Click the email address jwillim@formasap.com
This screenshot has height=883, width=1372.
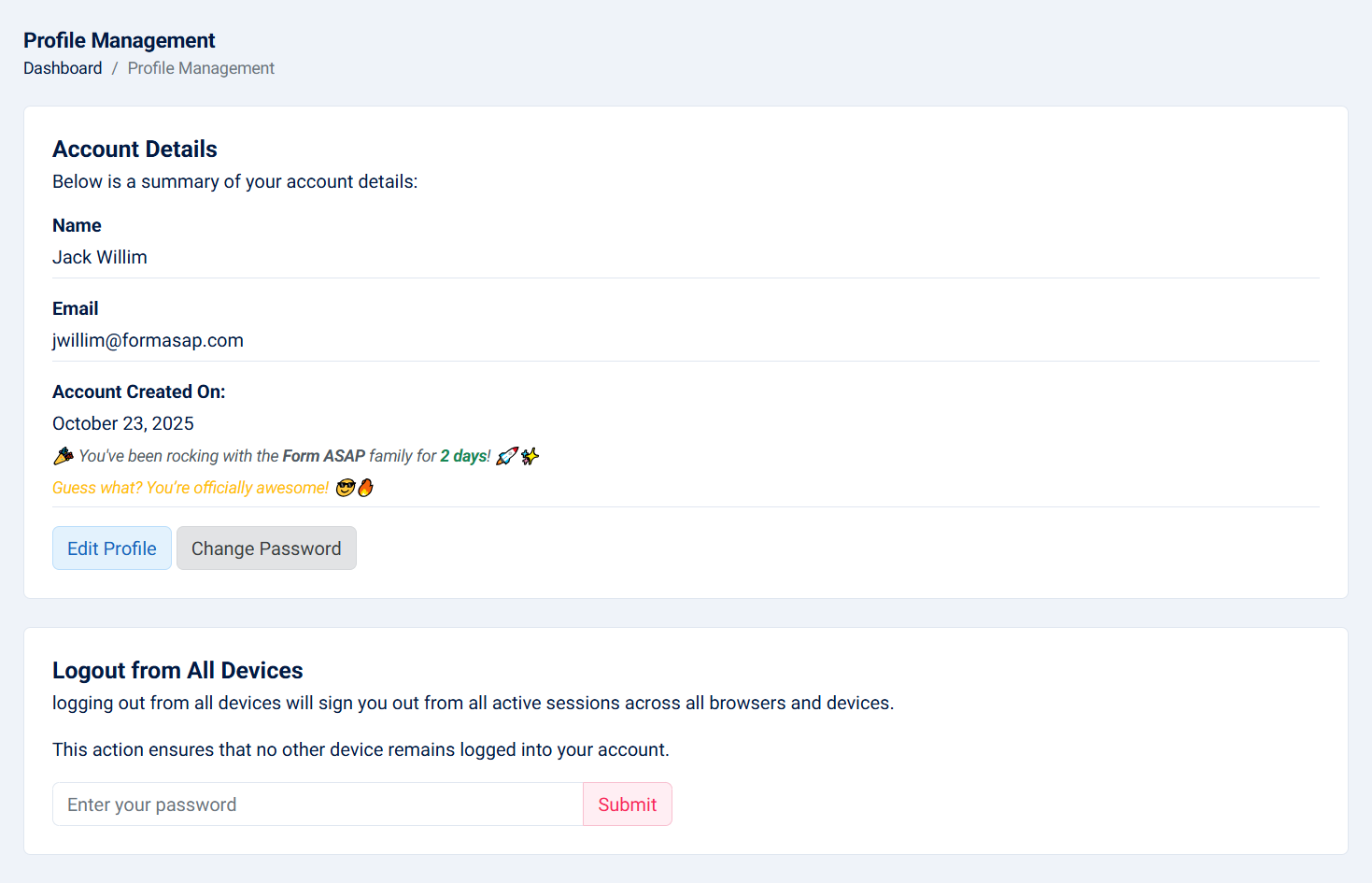pos(148,340)
